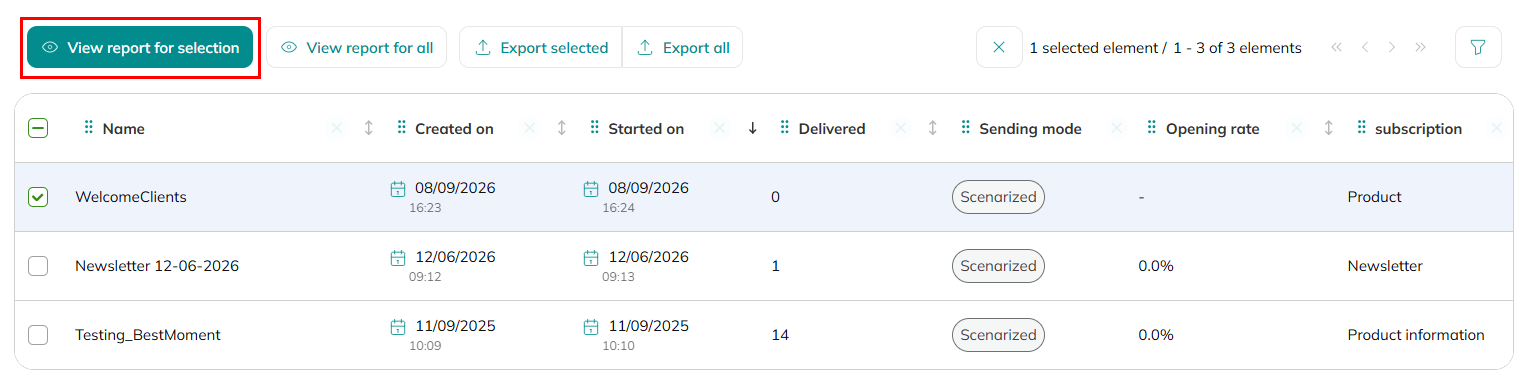The image size is (1538, 392).
Task: Sort by Name using its sort arrows
Action: [x=368, y=128]
